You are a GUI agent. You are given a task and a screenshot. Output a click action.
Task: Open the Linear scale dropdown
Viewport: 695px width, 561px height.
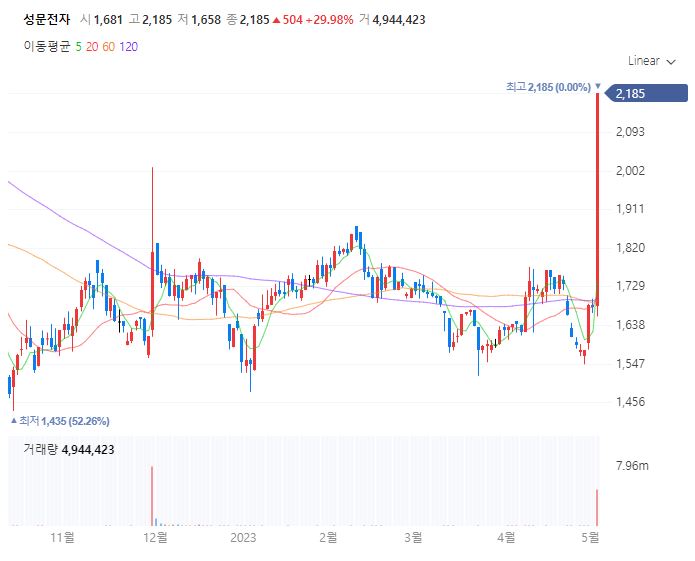point(651,61)
